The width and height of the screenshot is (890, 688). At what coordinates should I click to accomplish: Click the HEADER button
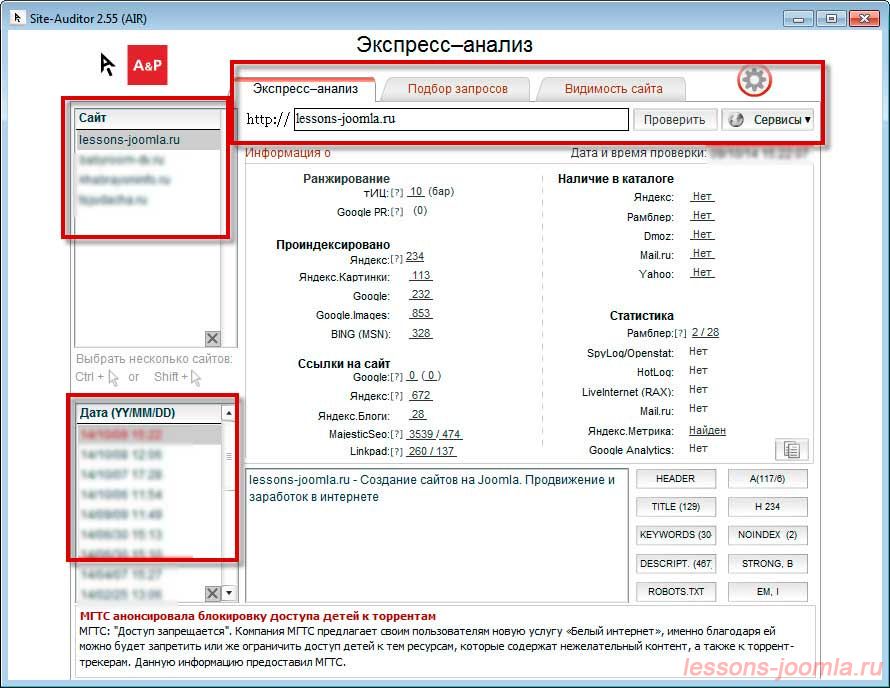[x=675, y=479]
